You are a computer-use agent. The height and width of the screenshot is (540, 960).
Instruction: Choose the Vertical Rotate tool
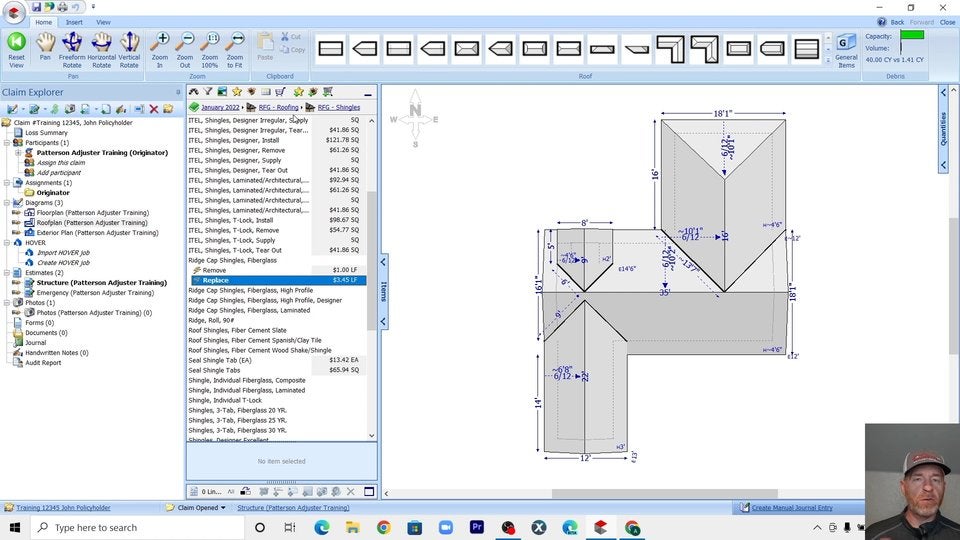click(x=129, y=42)
